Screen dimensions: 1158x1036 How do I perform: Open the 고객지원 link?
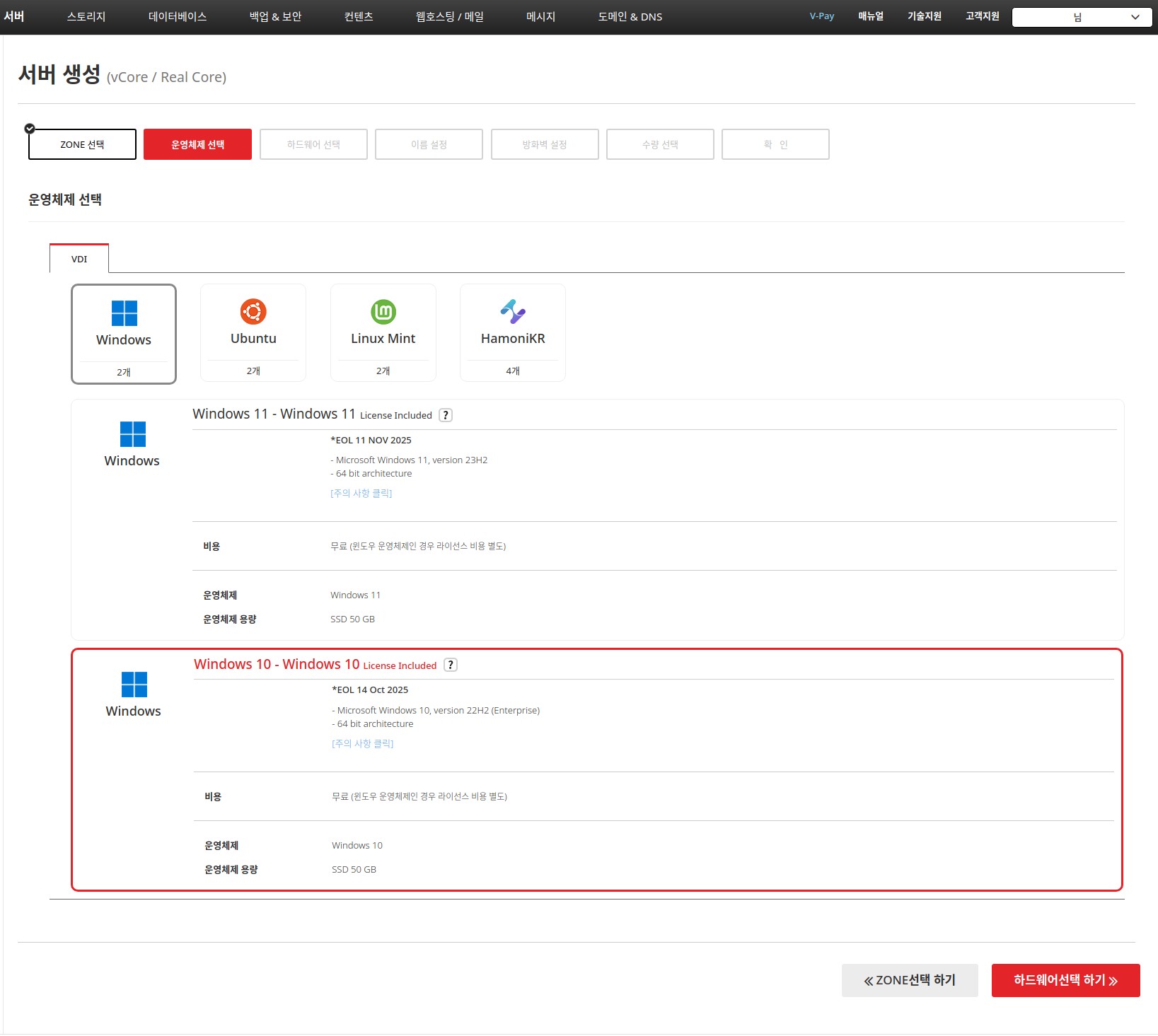coord(983,16)
